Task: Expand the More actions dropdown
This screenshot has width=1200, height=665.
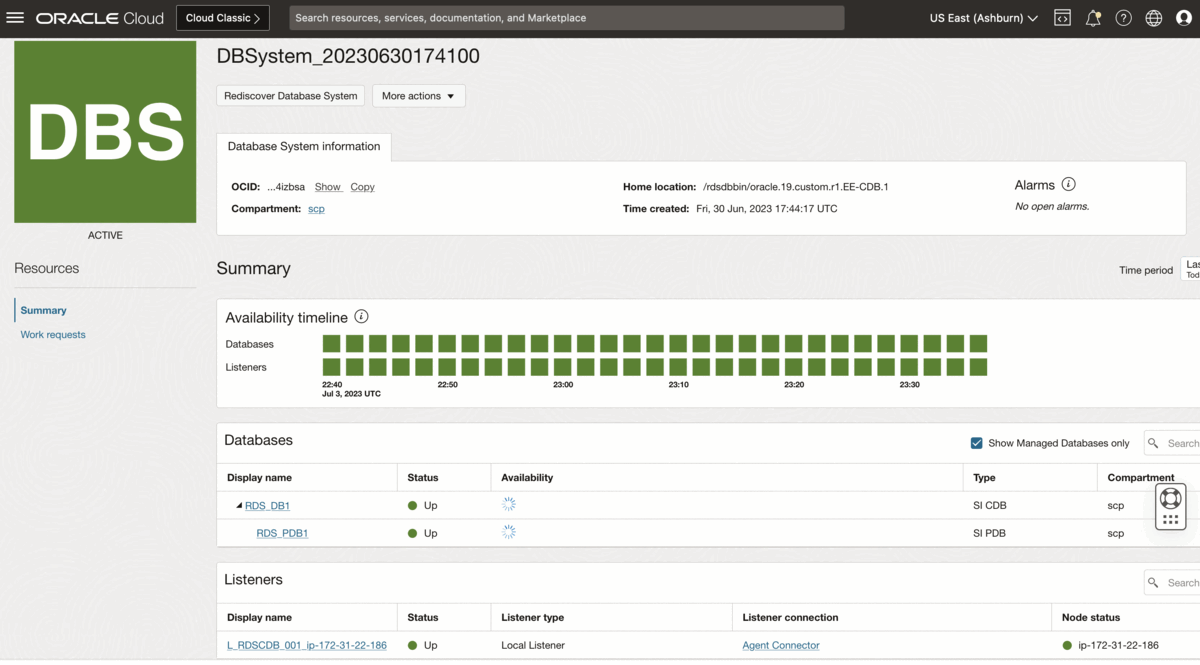Action: [x=418, y=96]
